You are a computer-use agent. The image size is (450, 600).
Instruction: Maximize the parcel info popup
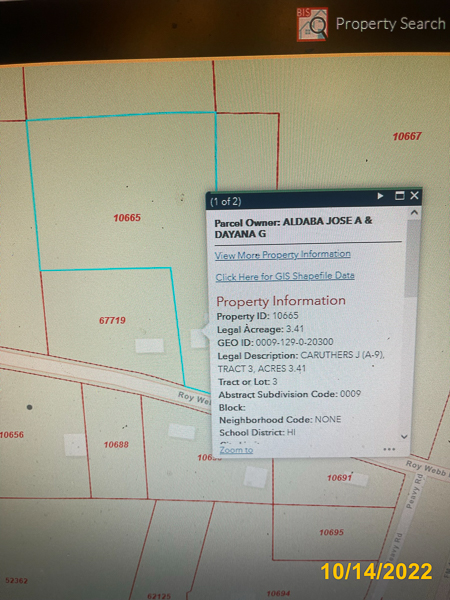tap(399, 196)
